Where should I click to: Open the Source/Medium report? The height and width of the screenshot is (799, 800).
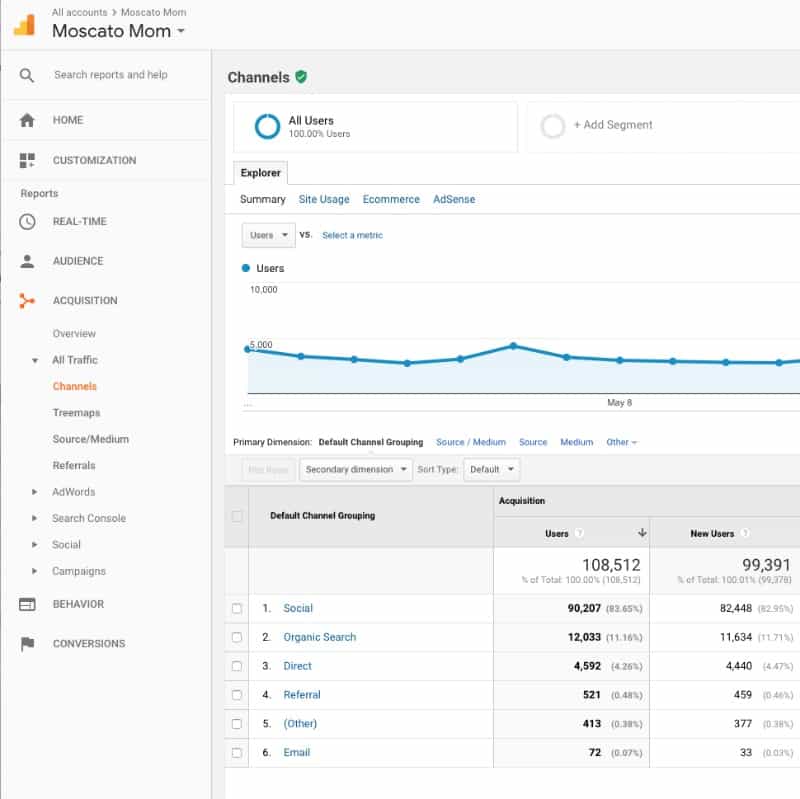[x=91, y=439]
